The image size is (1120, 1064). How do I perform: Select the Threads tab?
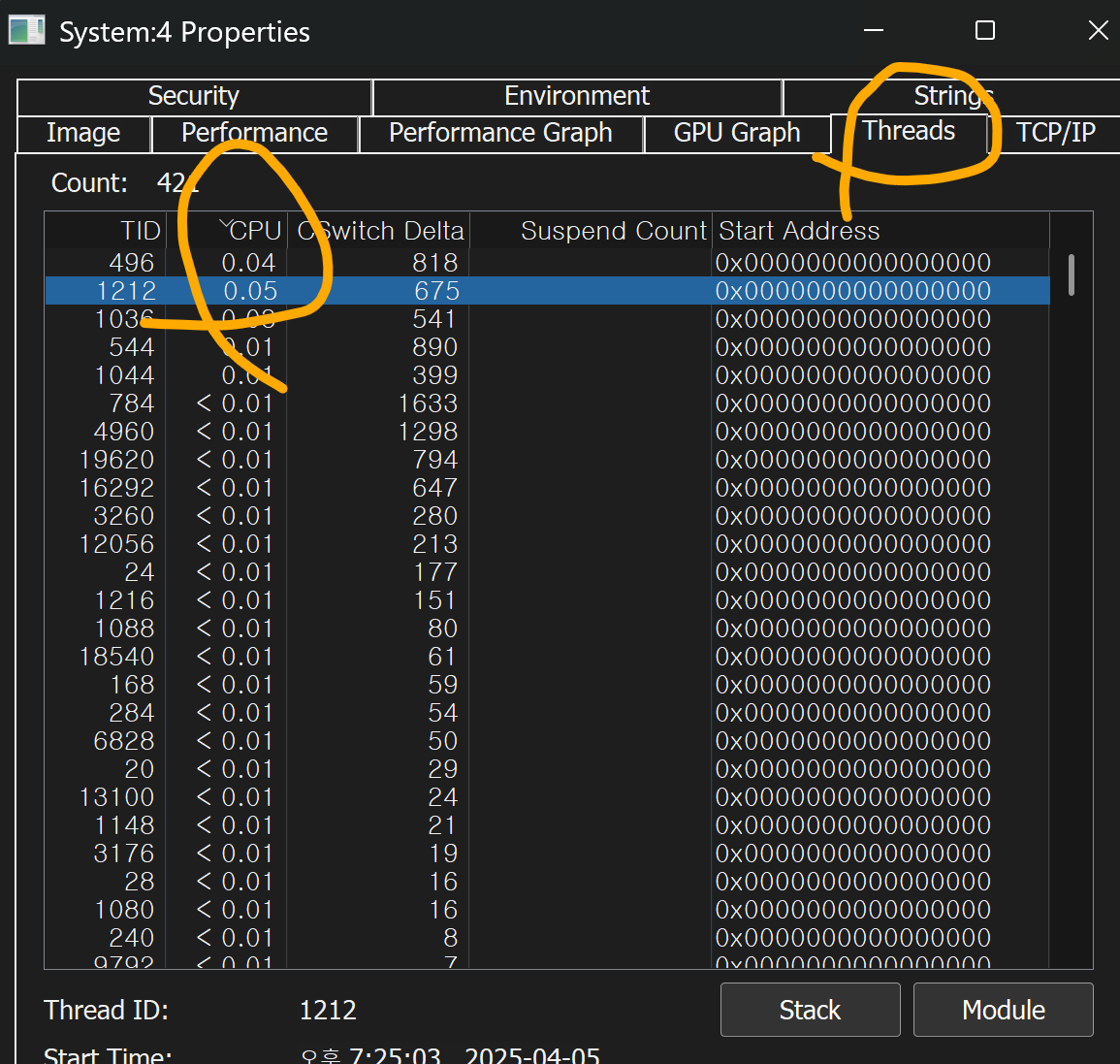click(x=909, y=132)
